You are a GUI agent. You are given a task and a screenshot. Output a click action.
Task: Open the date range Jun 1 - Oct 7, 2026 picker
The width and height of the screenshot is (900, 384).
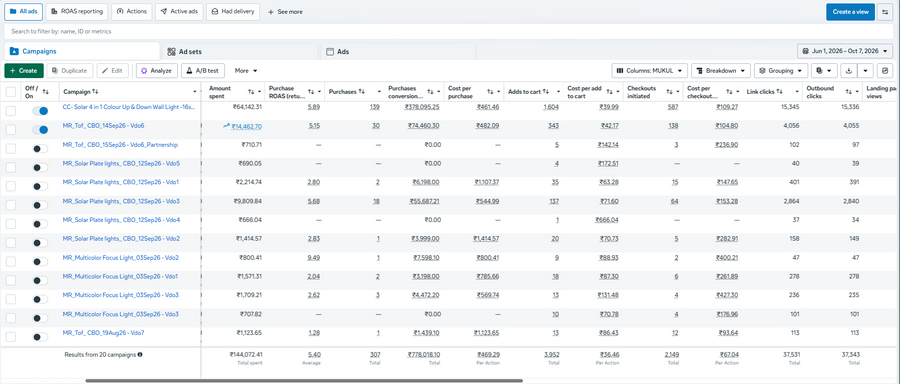tap(845, 52)
